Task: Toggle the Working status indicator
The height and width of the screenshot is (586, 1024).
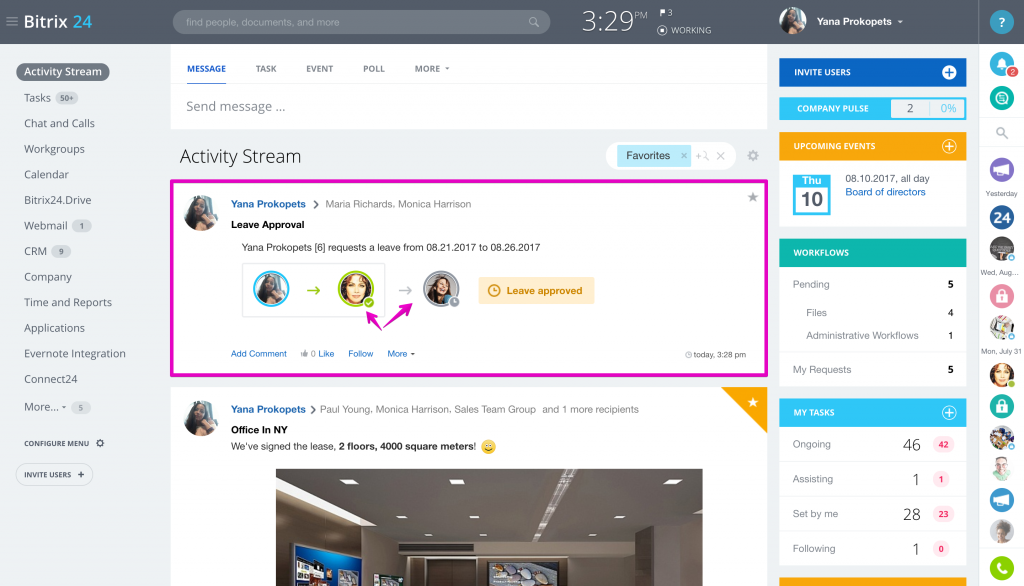Action: click(684, 30)
